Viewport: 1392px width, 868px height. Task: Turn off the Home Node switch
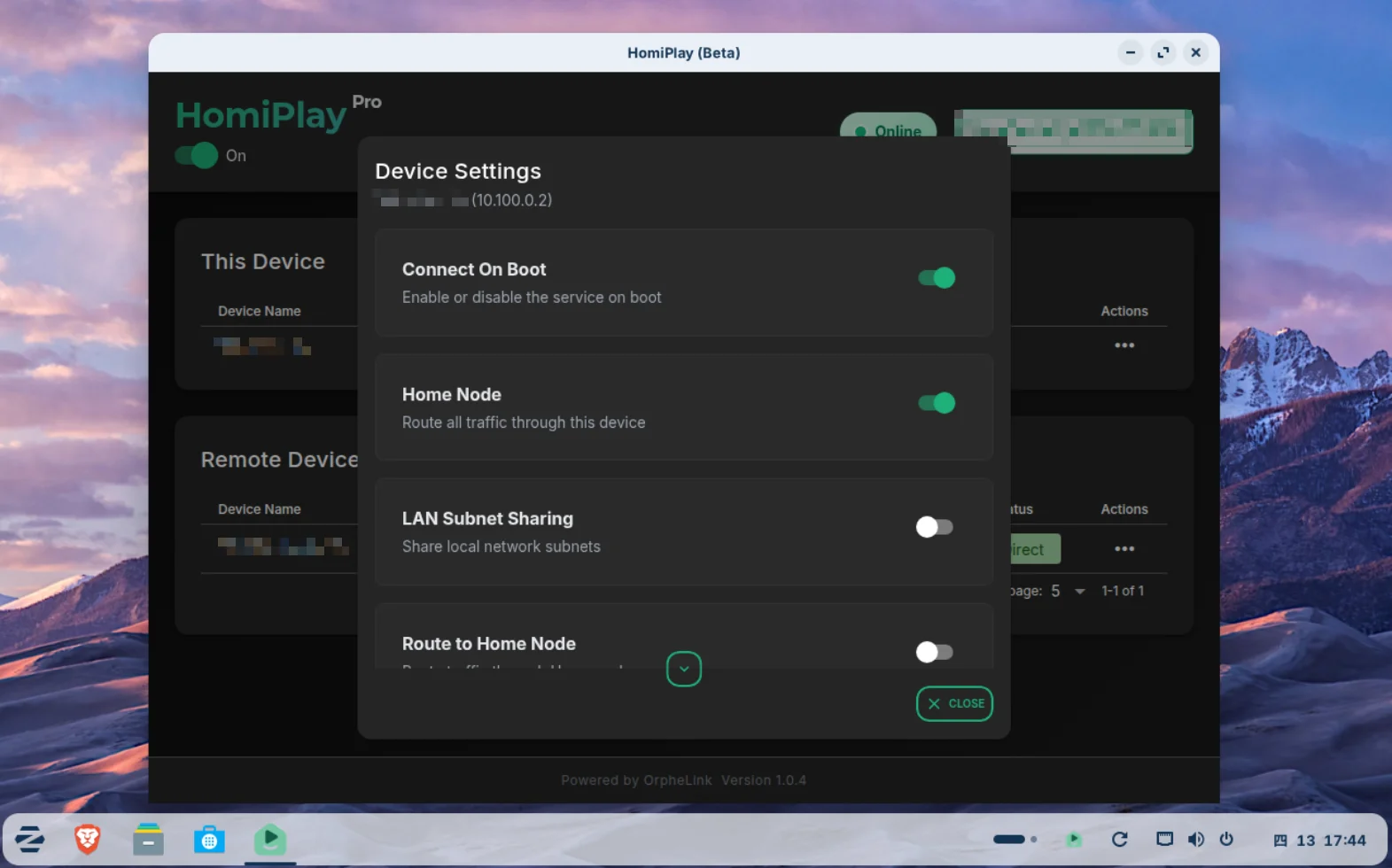pyautogui.click(x=936, y=403)
